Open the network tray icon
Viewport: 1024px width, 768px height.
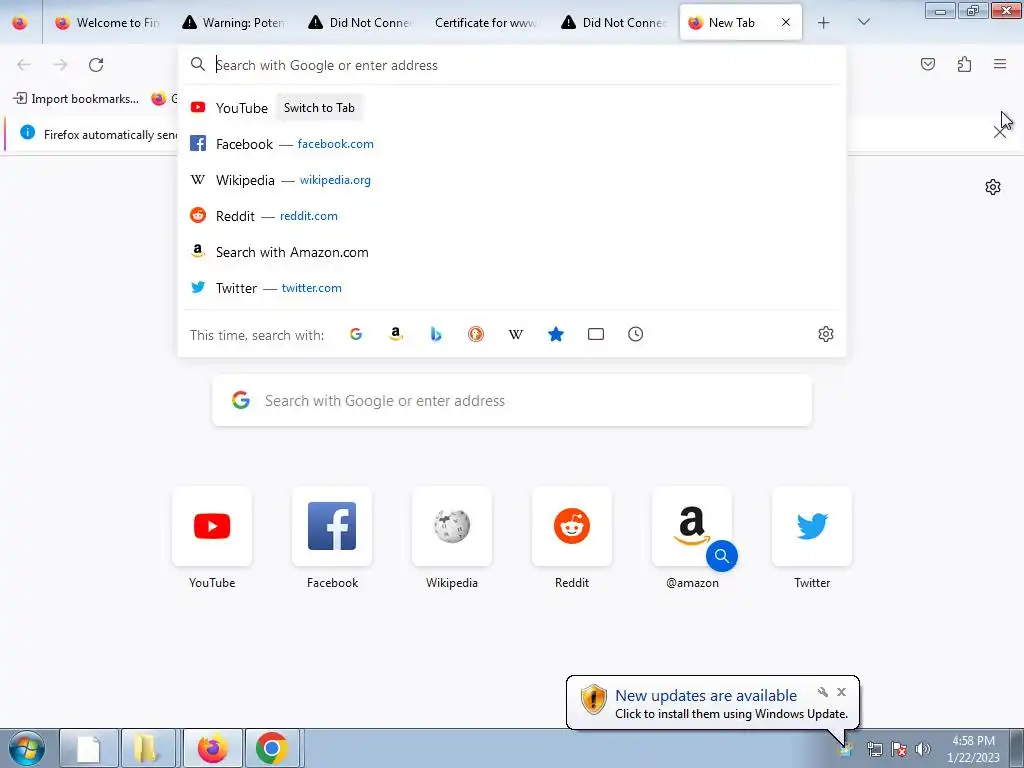click(874, 749)
